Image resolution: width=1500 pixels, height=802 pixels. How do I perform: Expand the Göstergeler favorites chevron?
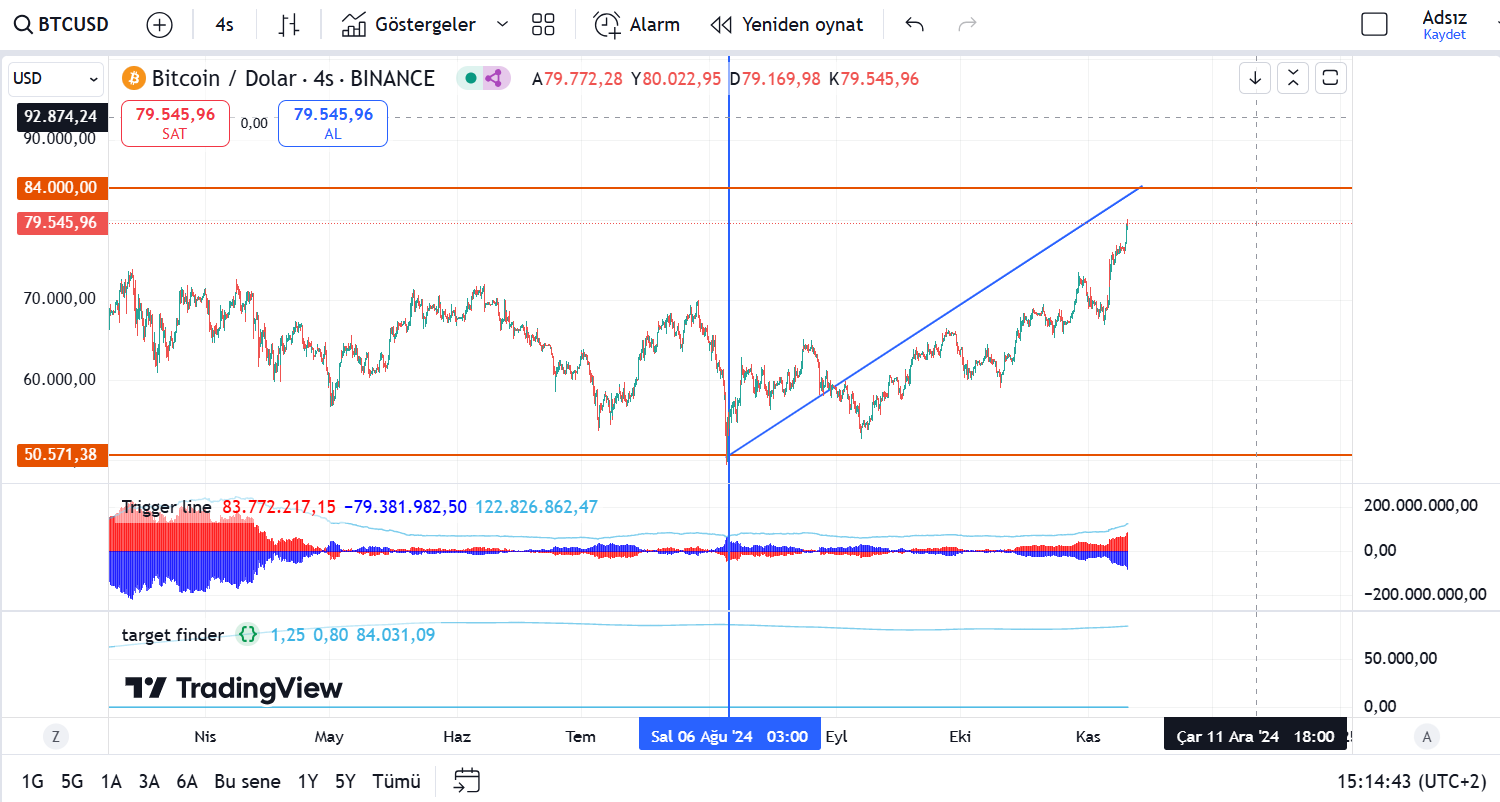(502, 25)
